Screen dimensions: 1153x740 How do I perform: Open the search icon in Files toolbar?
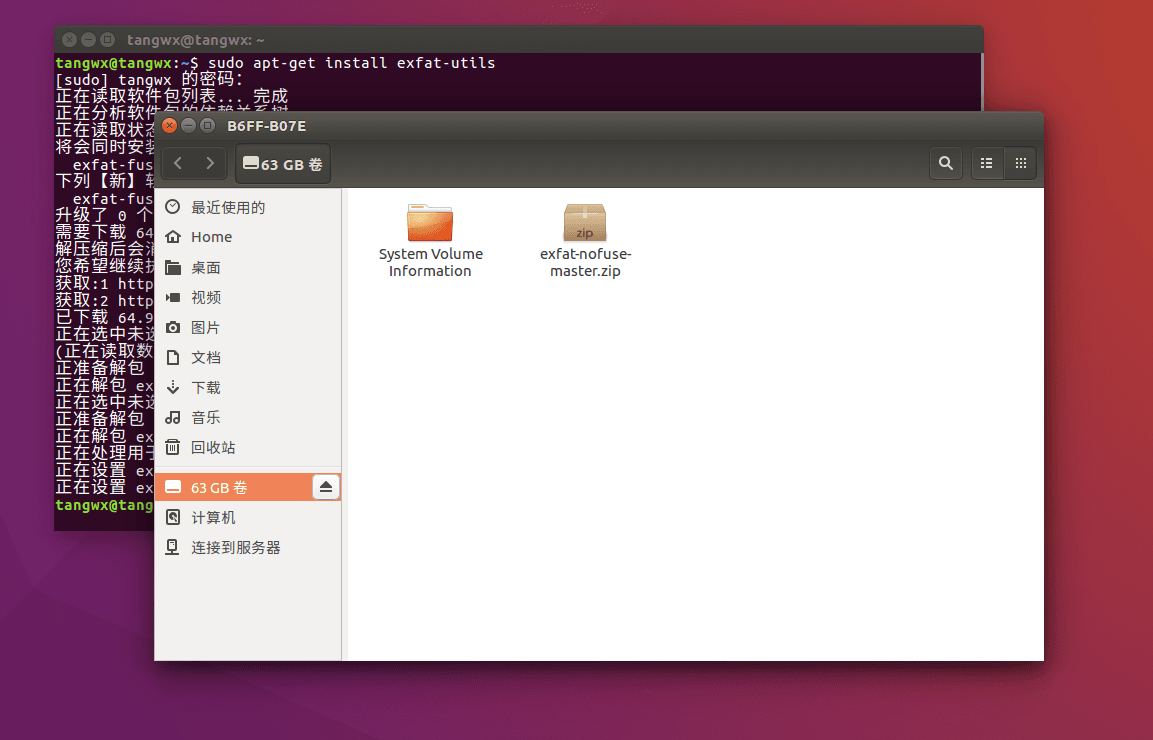coord(945,163)
